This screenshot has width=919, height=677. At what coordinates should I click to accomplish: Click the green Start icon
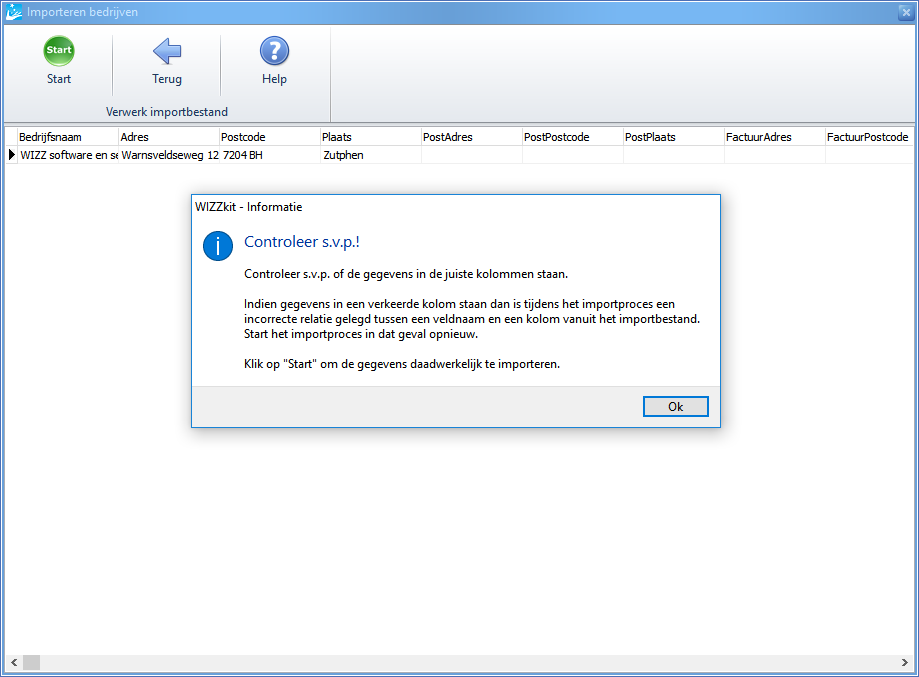59,51
